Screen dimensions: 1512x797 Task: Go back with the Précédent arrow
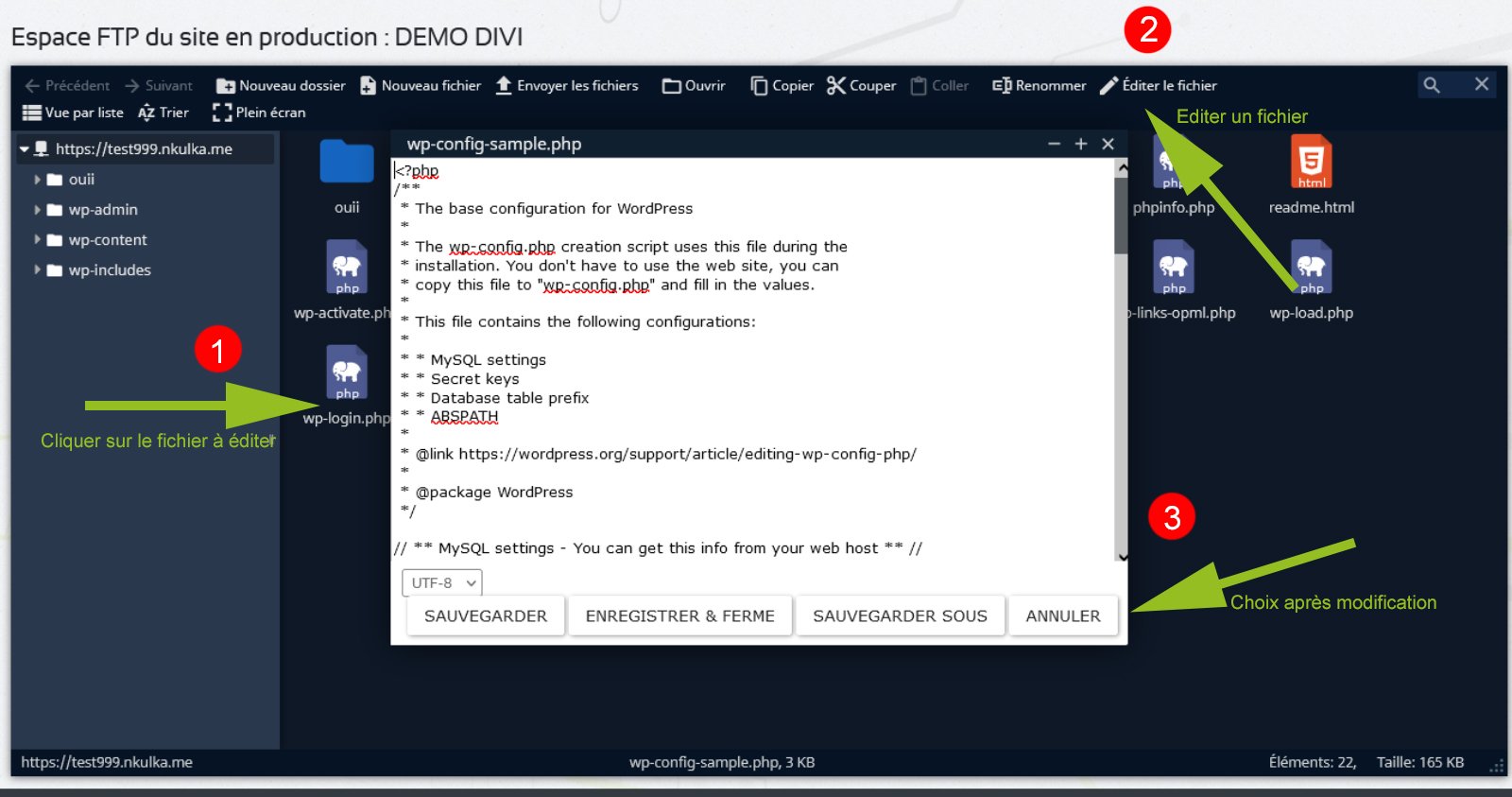click(x=67, y=85)
